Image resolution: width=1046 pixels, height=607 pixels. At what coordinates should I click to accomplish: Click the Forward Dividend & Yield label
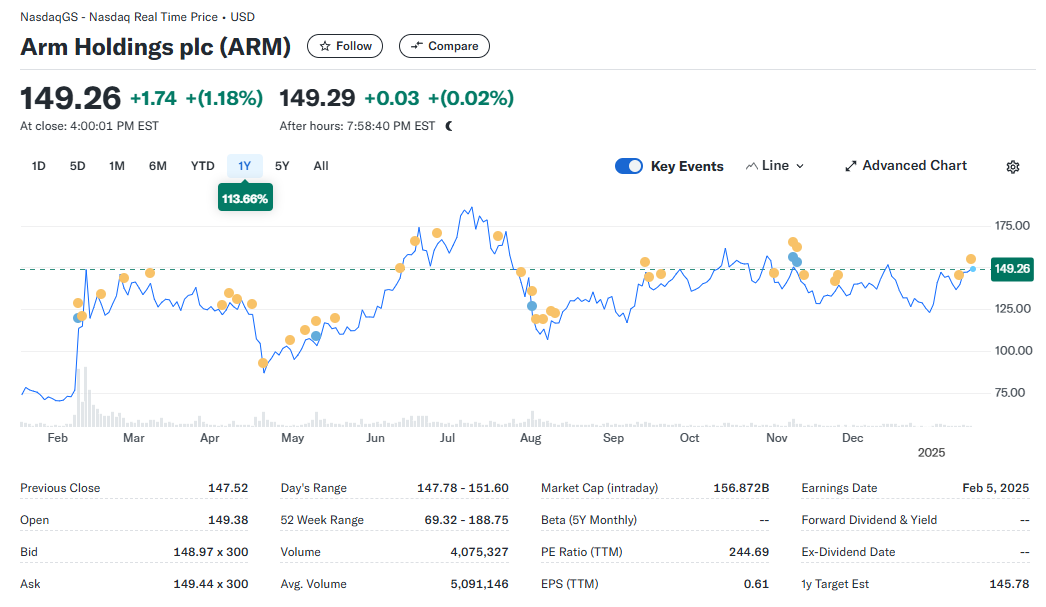pos(869,520)
